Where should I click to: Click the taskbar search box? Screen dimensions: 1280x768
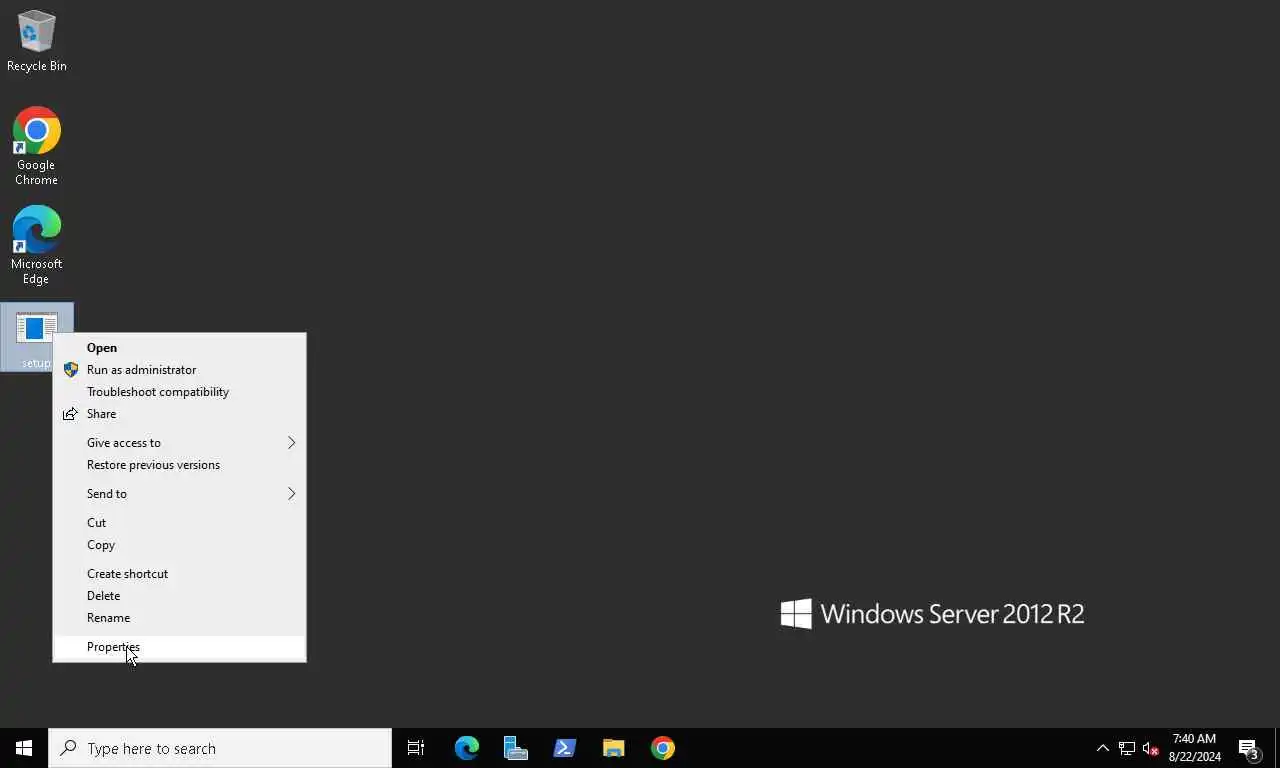(220, 748)
